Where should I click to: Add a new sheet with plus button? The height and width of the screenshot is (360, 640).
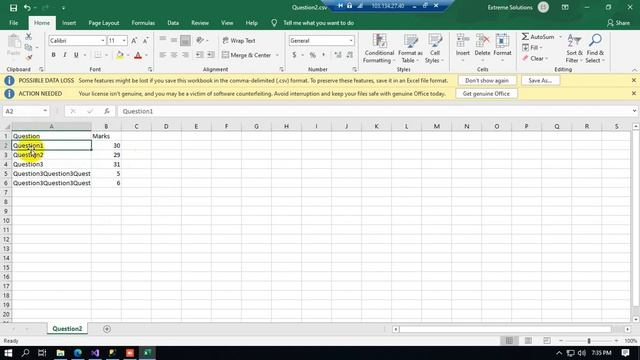(x=107, y=329)
